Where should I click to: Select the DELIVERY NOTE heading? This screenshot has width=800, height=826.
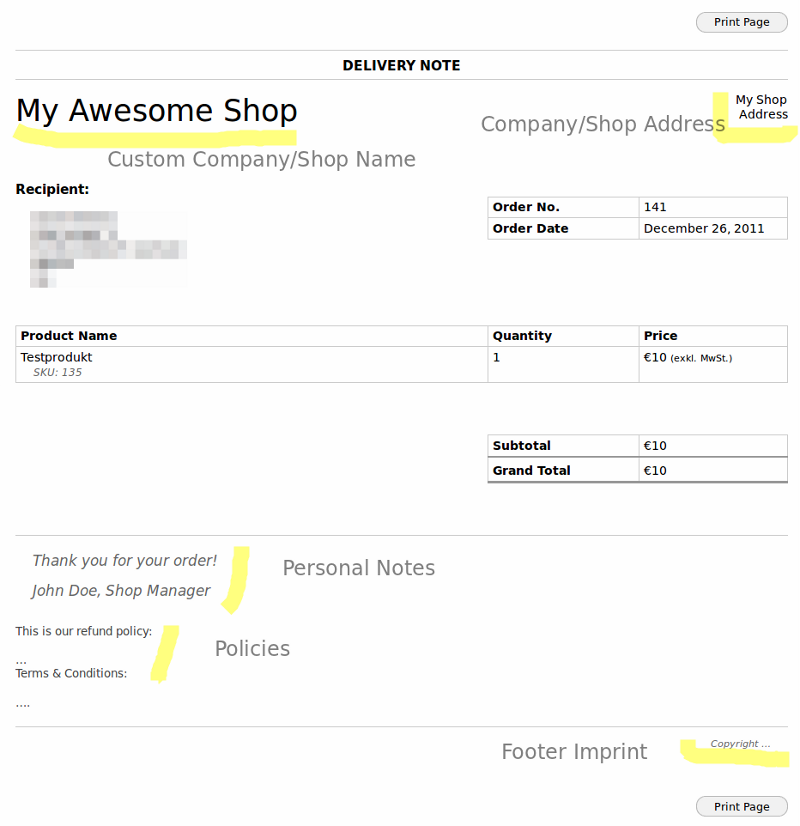point(401,65)
